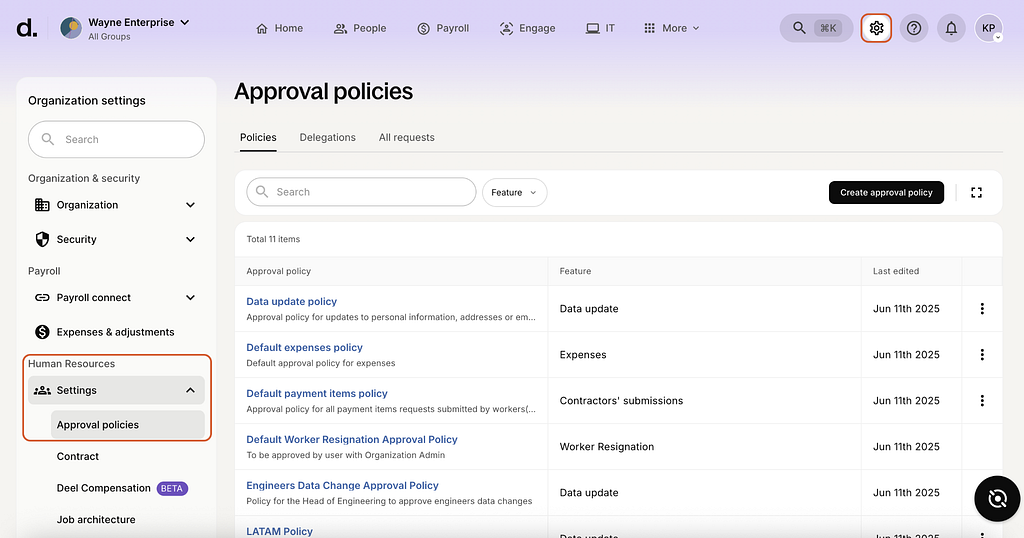Expand the More navigation menu

pyautogui.click(x=671, y=28)
